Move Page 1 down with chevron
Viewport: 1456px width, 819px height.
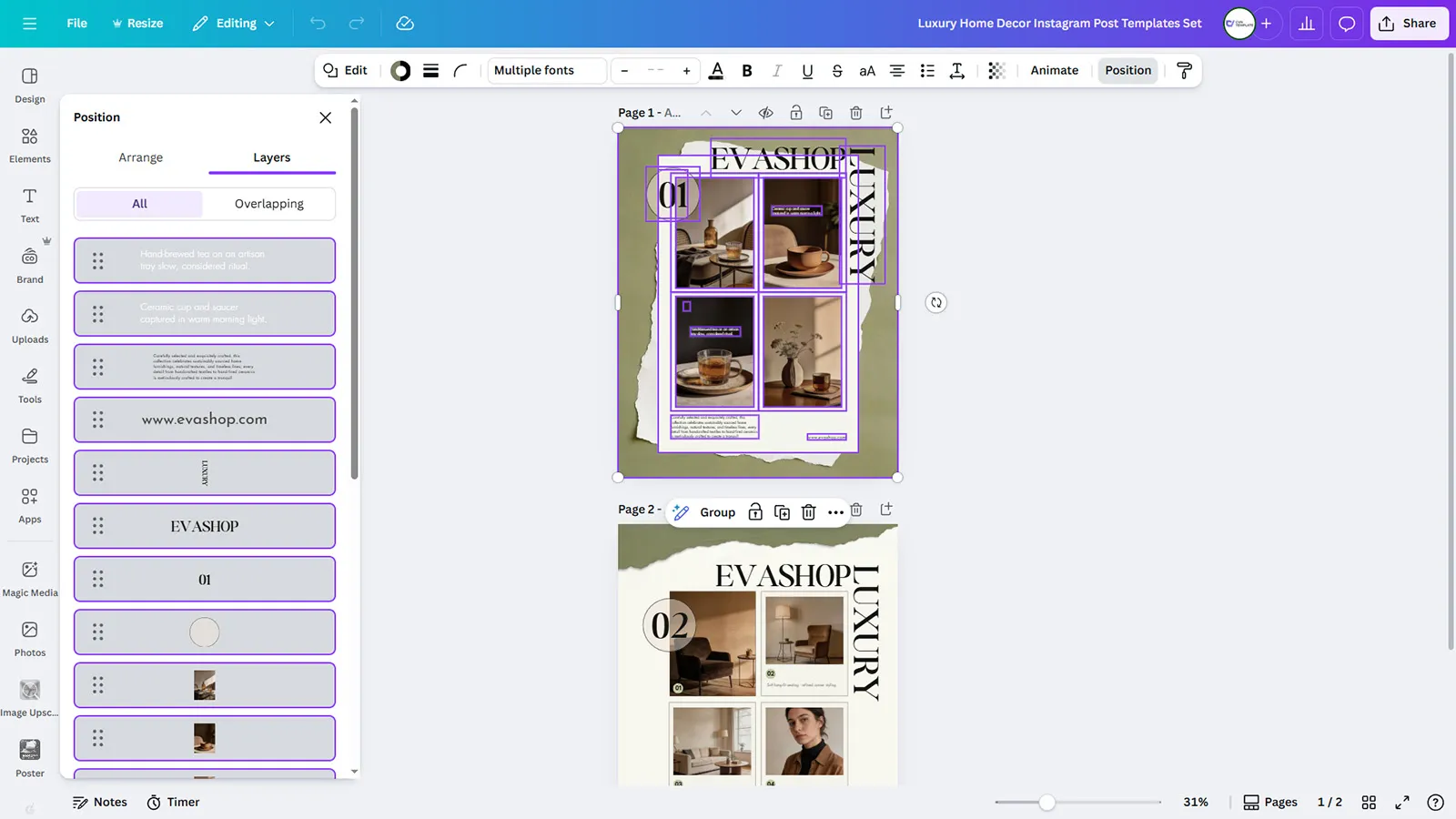(736, 113)
